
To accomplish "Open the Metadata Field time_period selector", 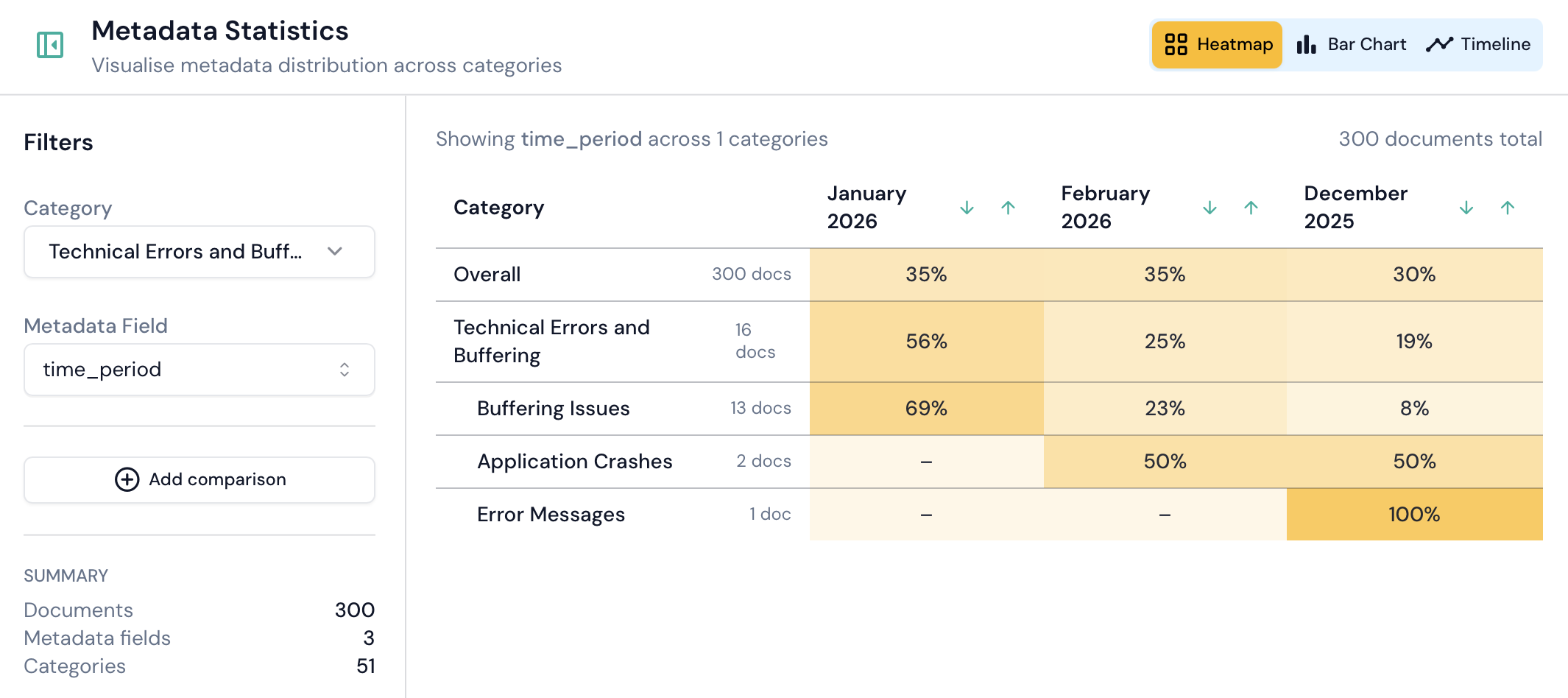I will (199, 370).
